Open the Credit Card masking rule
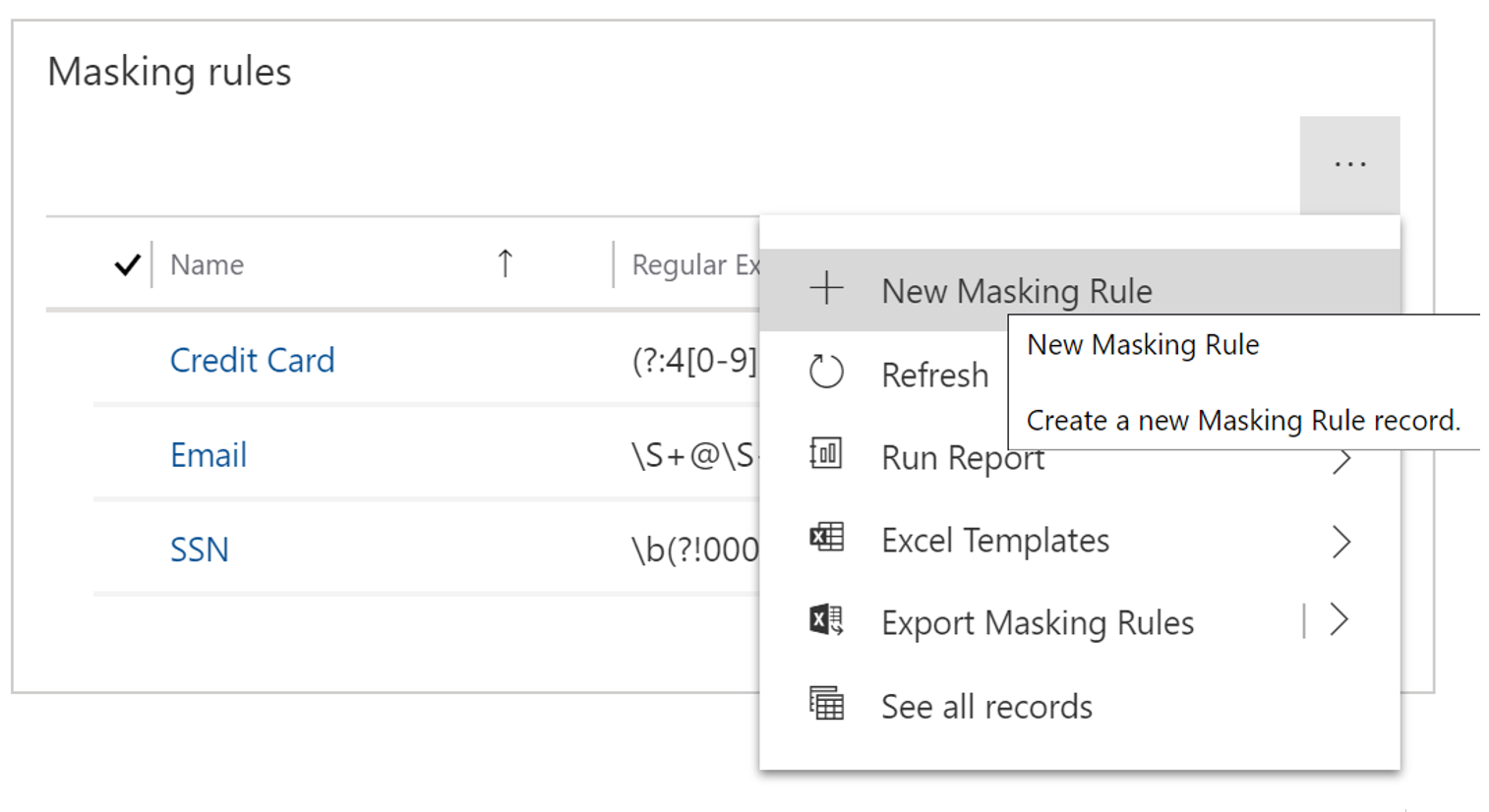This screenshot has height=812, width=1489. tap(252, 361)
